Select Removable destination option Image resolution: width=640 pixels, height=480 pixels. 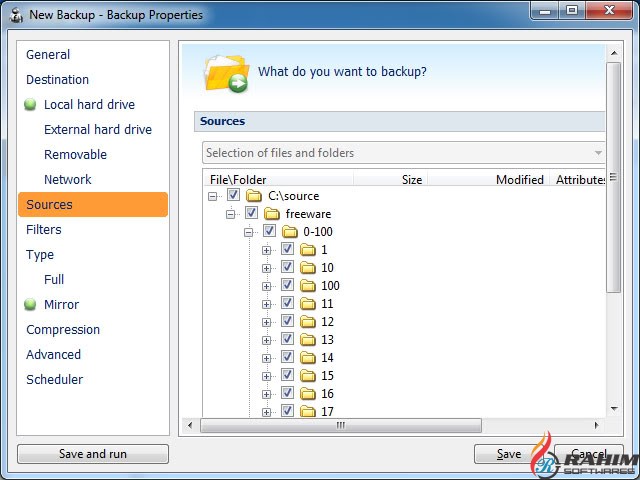[x=76, y=155]
